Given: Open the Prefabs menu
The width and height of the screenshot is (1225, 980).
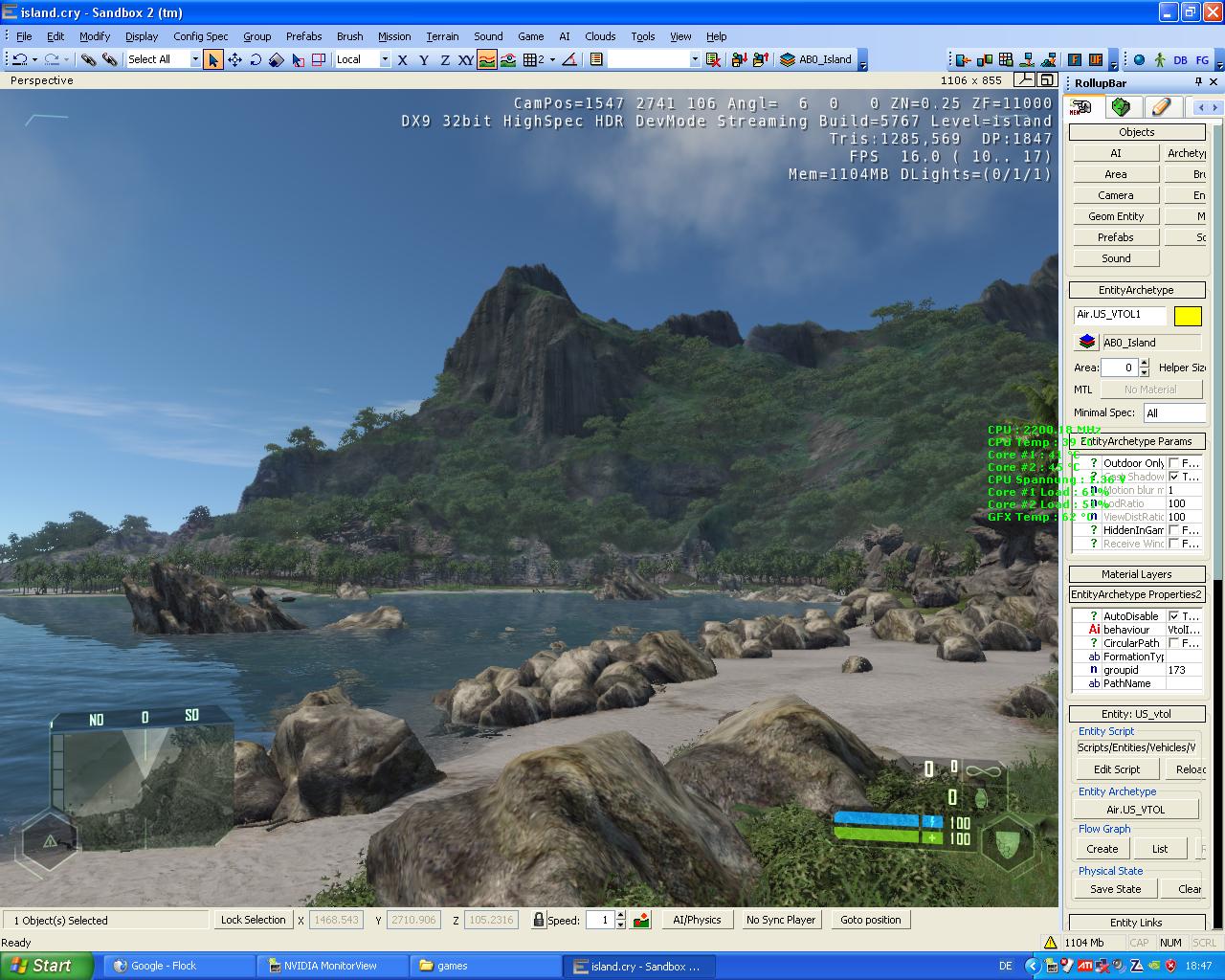Looking at the screenshot, I should click(x=303, y=36).
